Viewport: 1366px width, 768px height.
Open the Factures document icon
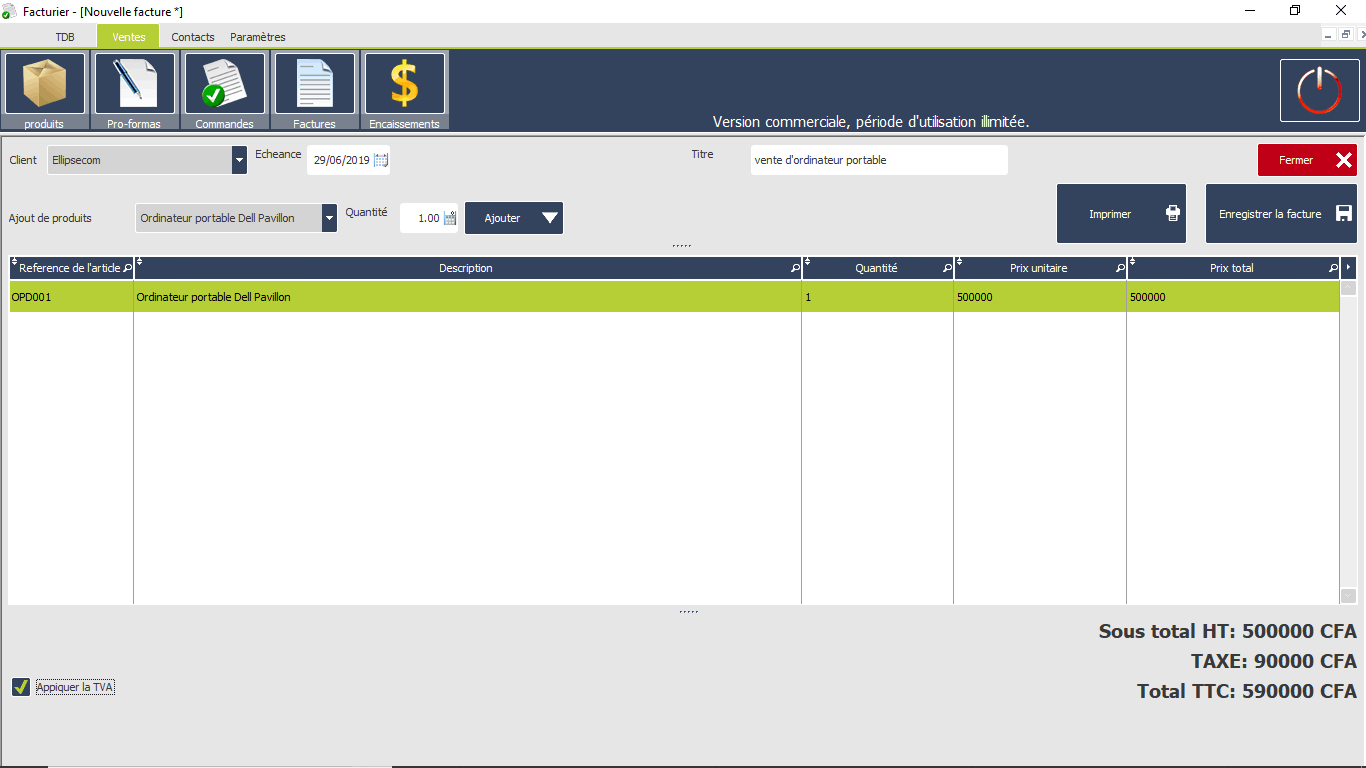point(314,84)
